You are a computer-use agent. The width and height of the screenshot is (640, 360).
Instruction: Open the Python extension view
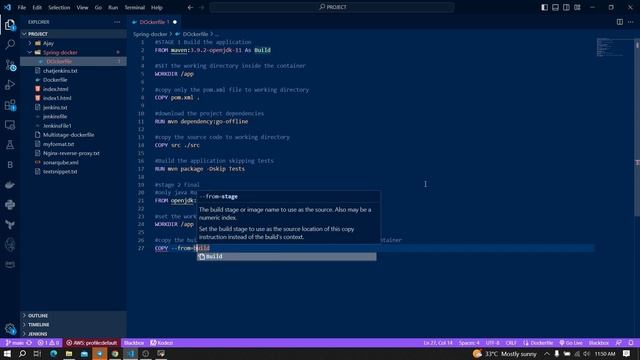[10, 204]
